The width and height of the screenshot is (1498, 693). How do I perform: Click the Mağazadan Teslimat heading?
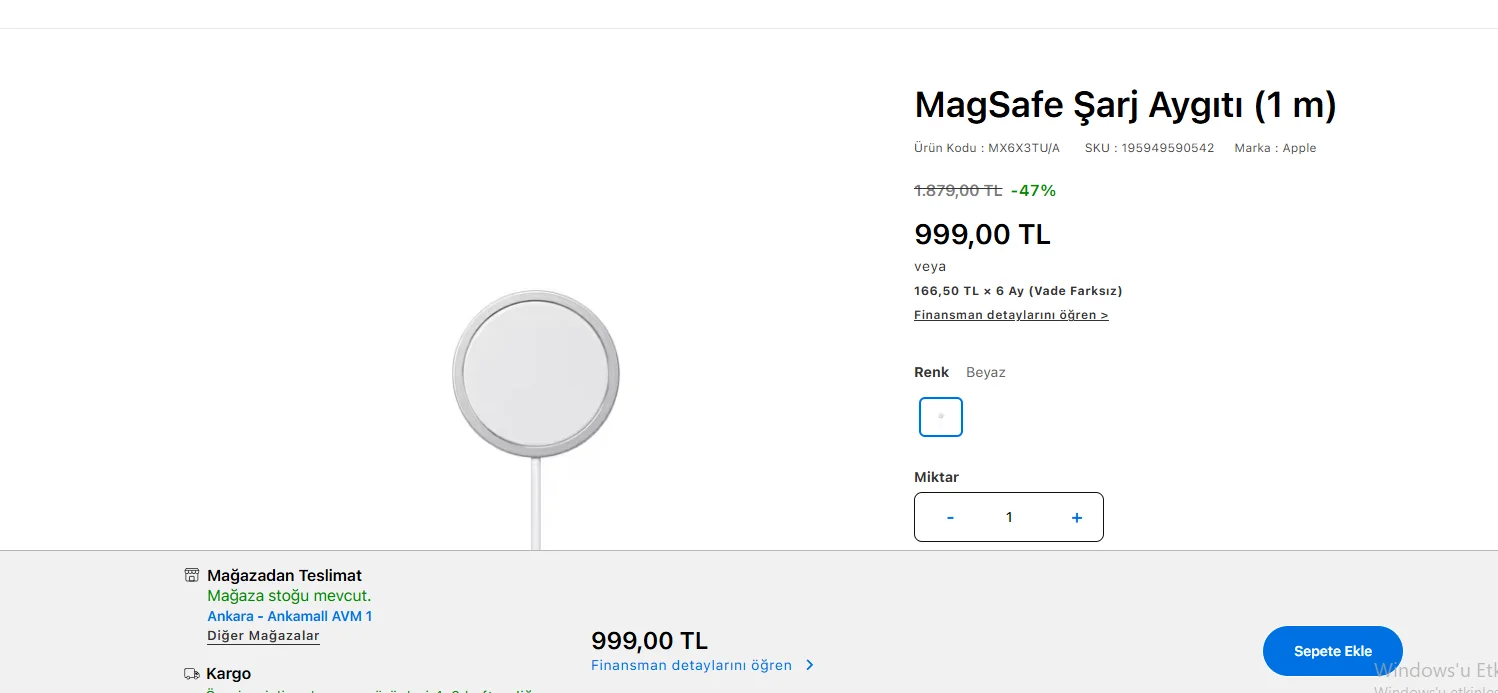(284, 575)
